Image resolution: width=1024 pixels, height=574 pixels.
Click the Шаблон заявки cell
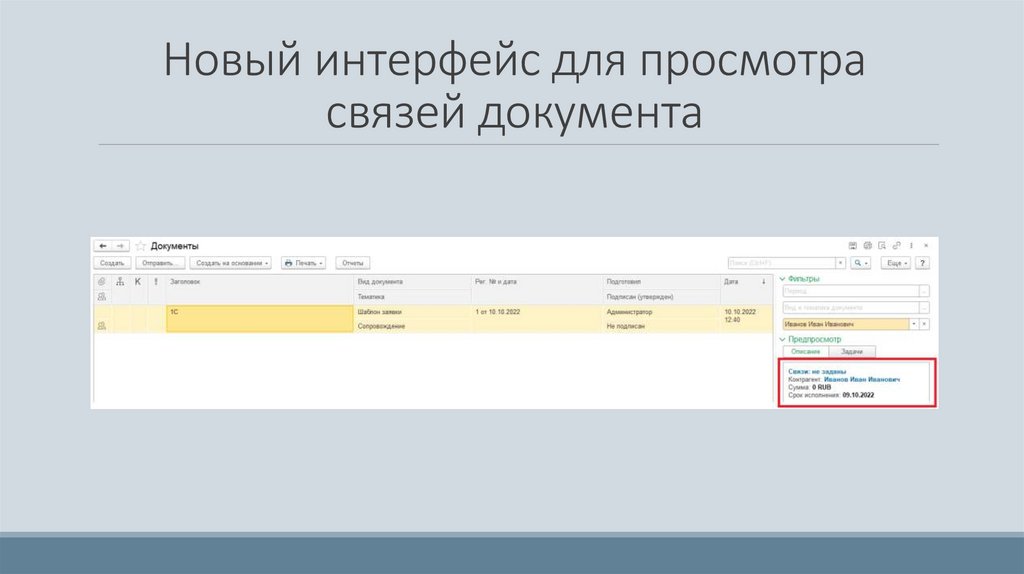pyautogui.click(x=413, y=311)
